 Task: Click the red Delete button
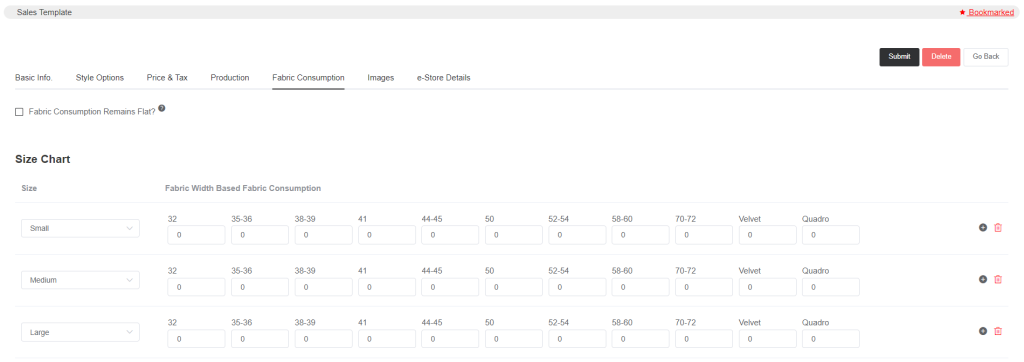[x=941, y=57]
